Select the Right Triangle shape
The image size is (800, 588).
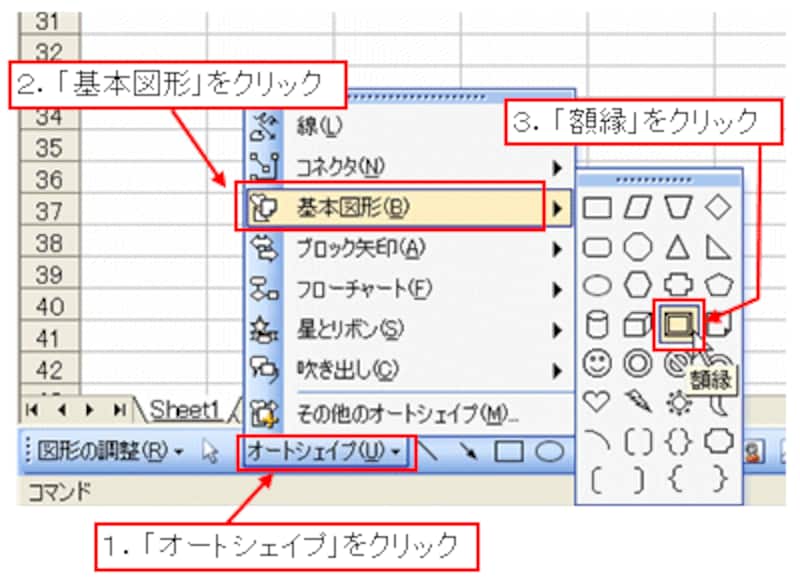[718, 248]
